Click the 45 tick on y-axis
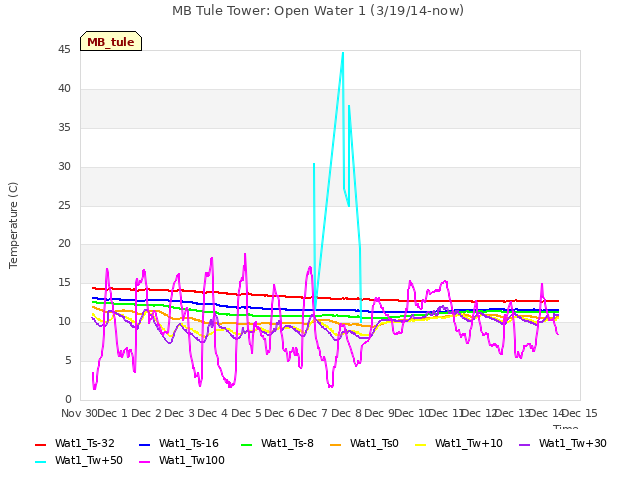640x480 pixels. (64, 50)
